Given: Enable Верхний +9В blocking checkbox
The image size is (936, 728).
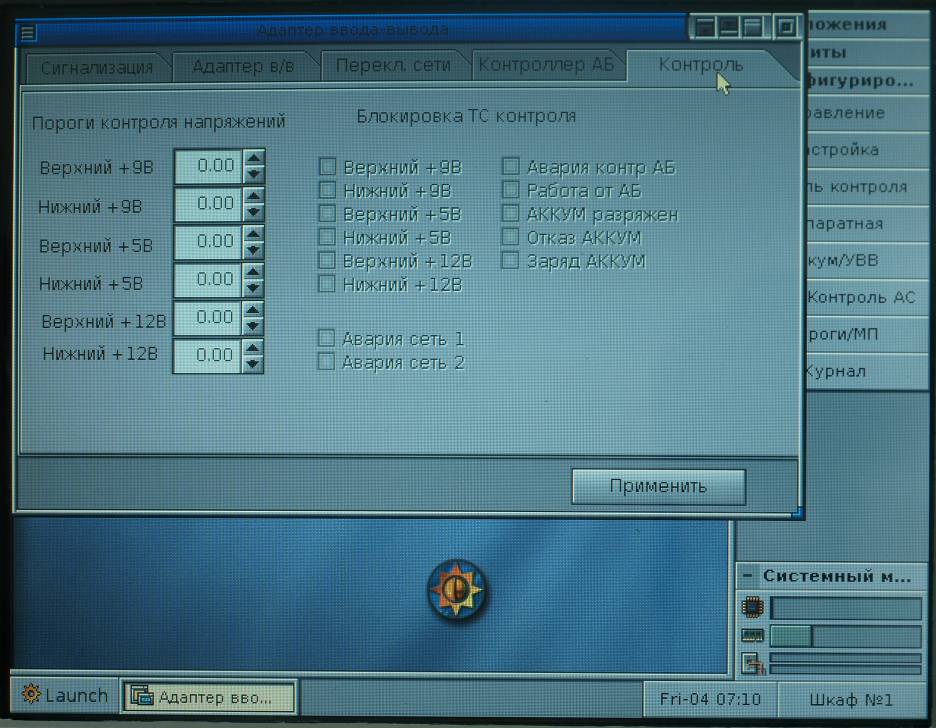Looking at the screenshot, I should tap(327, 166).
